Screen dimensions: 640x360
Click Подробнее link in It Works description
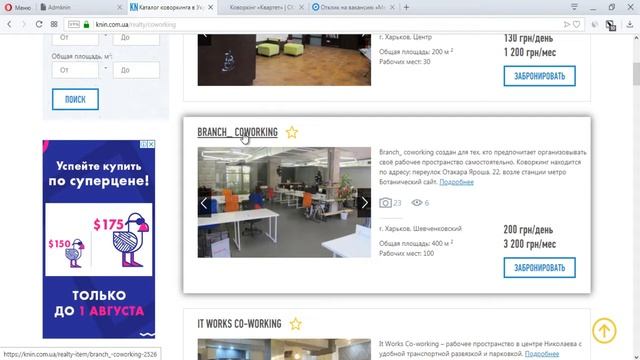[x=542, y=353]
